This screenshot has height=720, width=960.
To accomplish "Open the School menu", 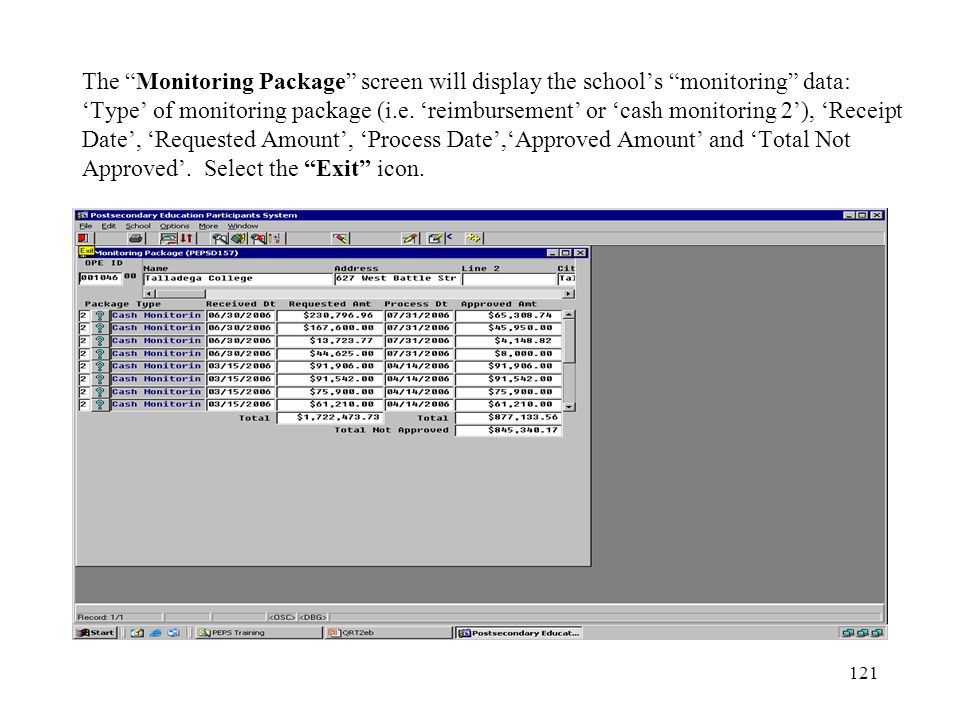I will 138,226.
